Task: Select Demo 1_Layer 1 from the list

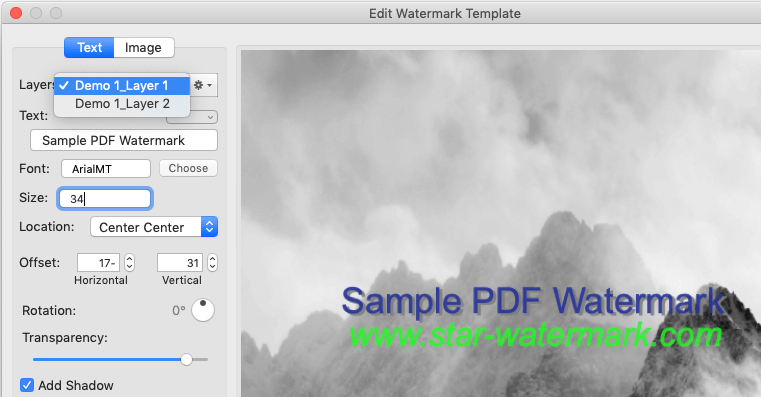Action: [x=122, y=85]
